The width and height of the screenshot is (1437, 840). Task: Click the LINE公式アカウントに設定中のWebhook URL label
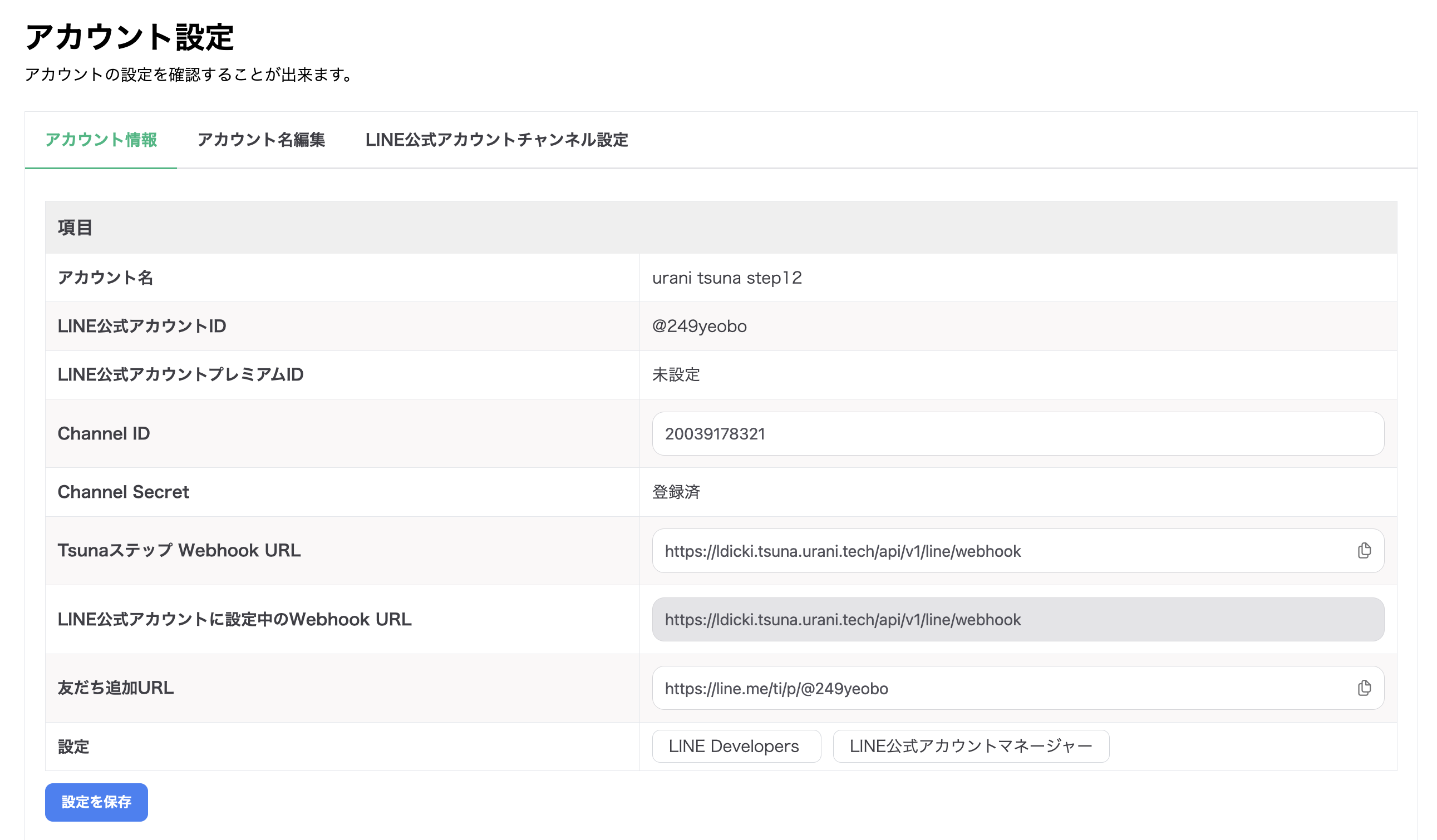234,620
